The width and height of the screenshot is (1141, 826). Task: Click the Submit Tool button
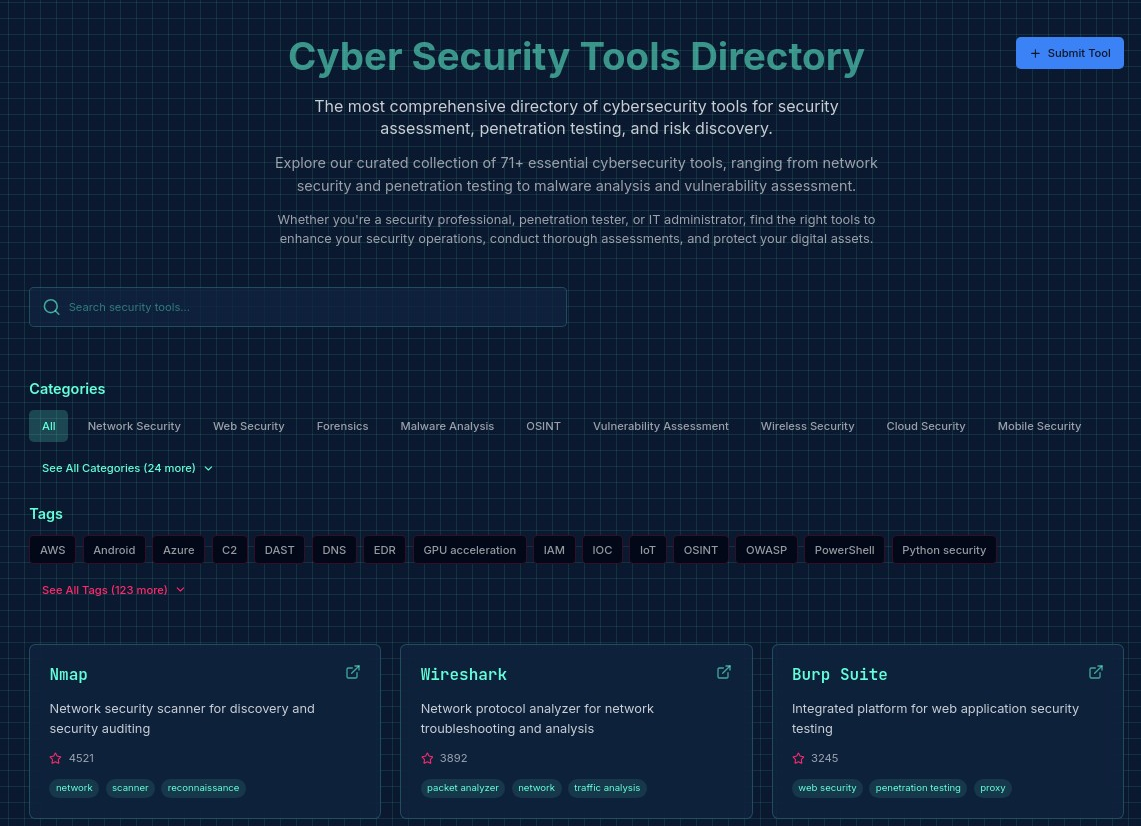pos(1069,53)
